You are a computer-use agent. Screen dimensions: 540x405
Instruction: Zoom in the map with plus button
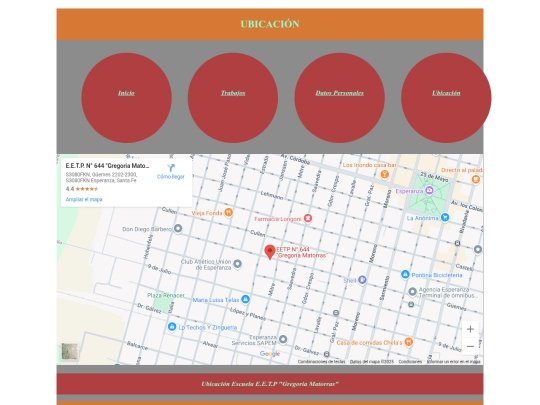470,329
